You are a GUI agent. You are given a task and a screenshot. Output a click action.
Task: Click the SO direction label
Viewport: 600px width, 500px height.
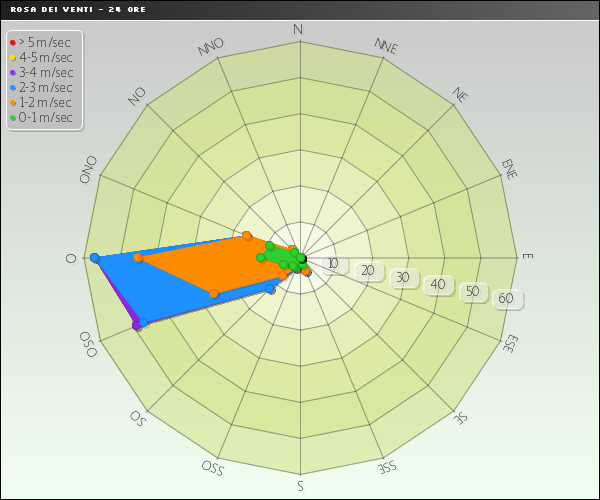pyautogui.click(x=138, y=419)
